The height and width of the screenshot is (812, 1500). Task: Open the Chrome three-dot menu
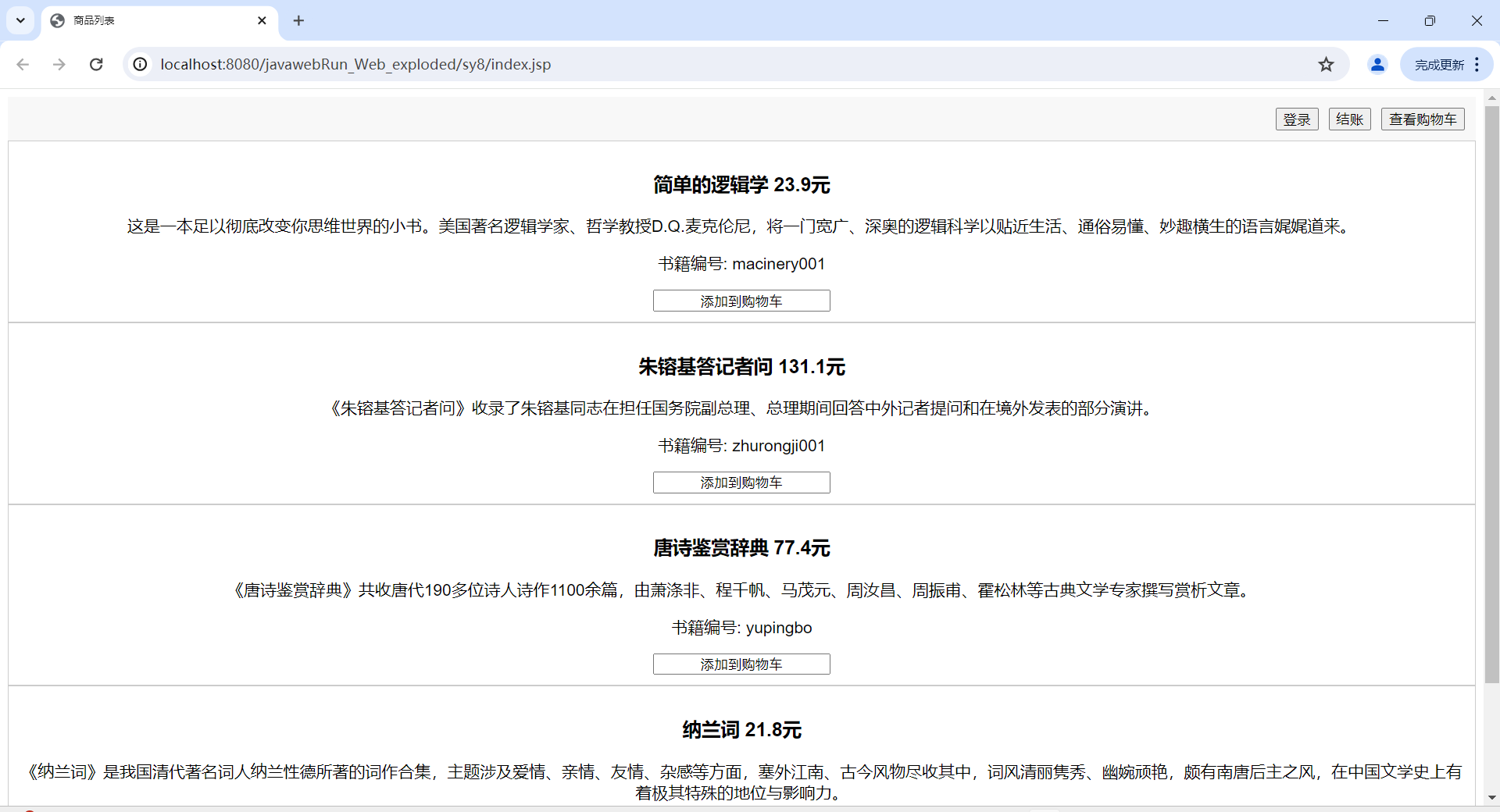(x=1477, y=64)
